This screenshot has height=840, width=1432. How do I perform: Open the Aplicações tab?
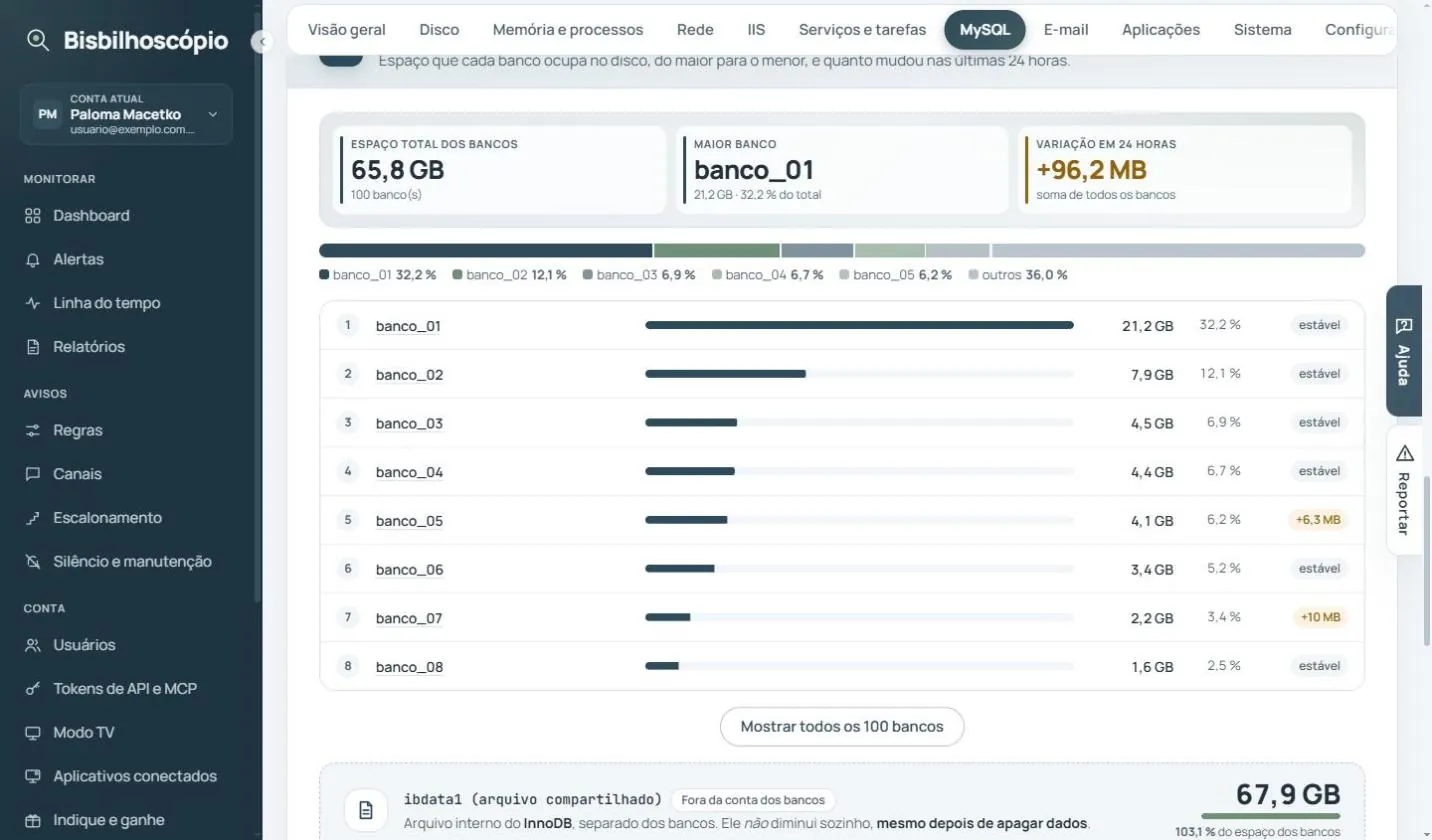click(1161, 30)
